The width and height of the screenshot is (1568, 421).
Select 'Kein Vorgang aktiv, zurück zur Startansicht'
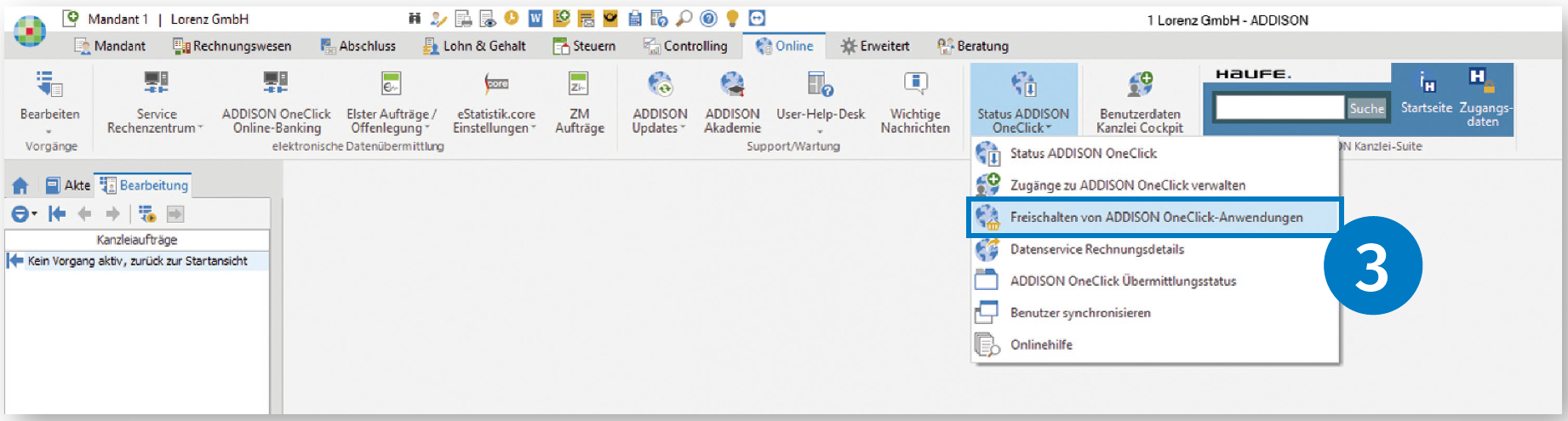pos(137,261)
